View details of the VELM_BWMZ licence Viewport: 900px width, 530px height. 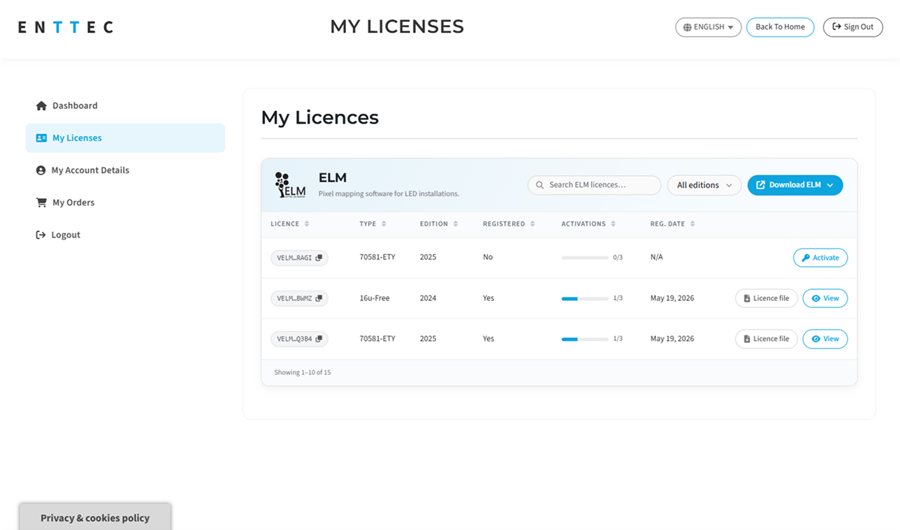(x=825, y=299)
